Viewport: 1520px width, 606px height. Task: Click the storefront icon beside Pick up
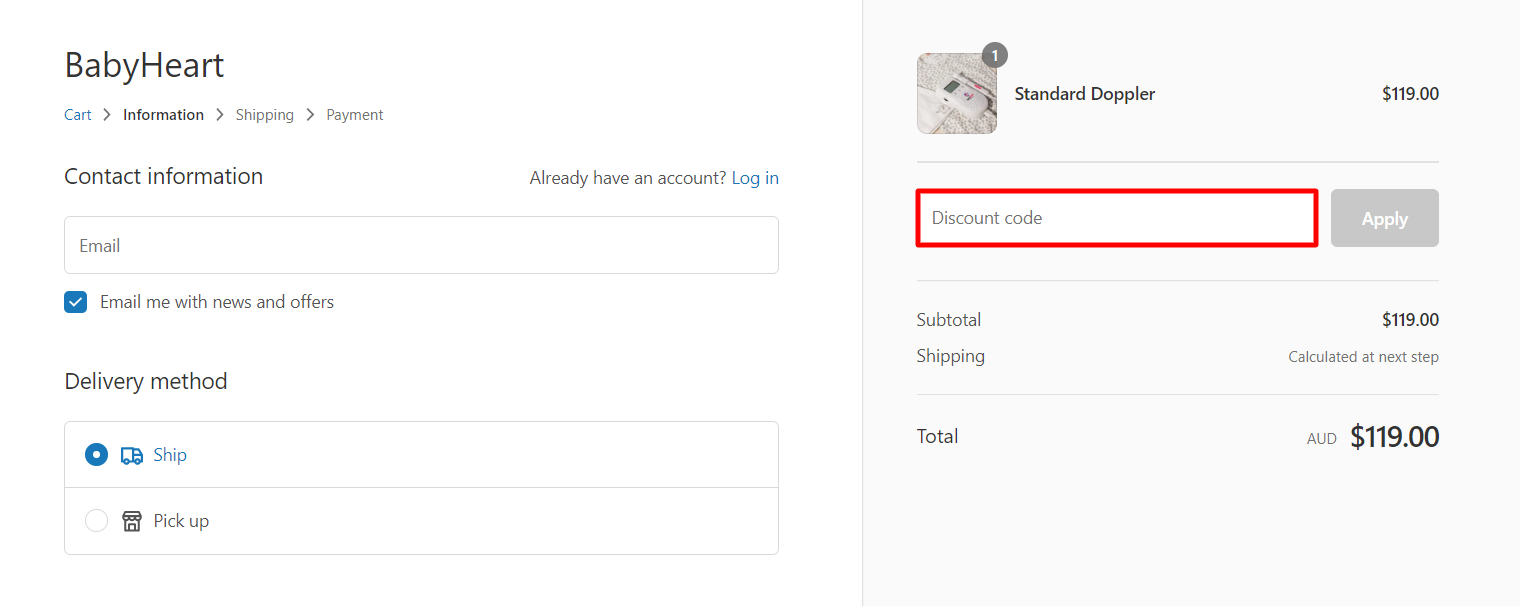131,521
